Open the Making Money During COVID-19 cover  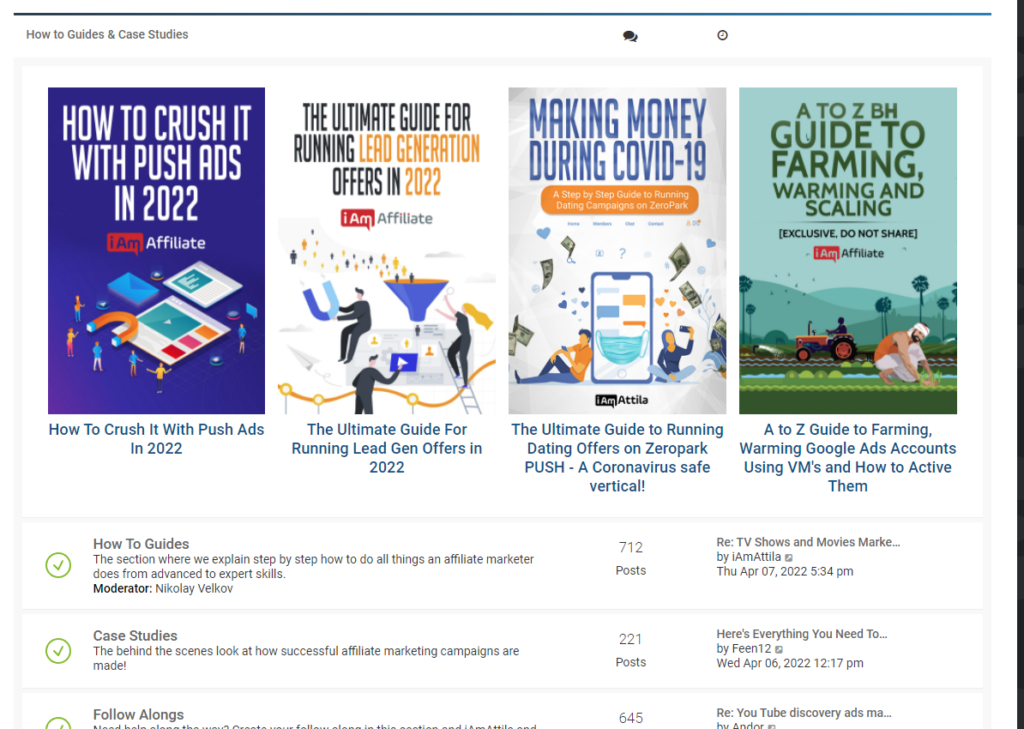(617, 251)
